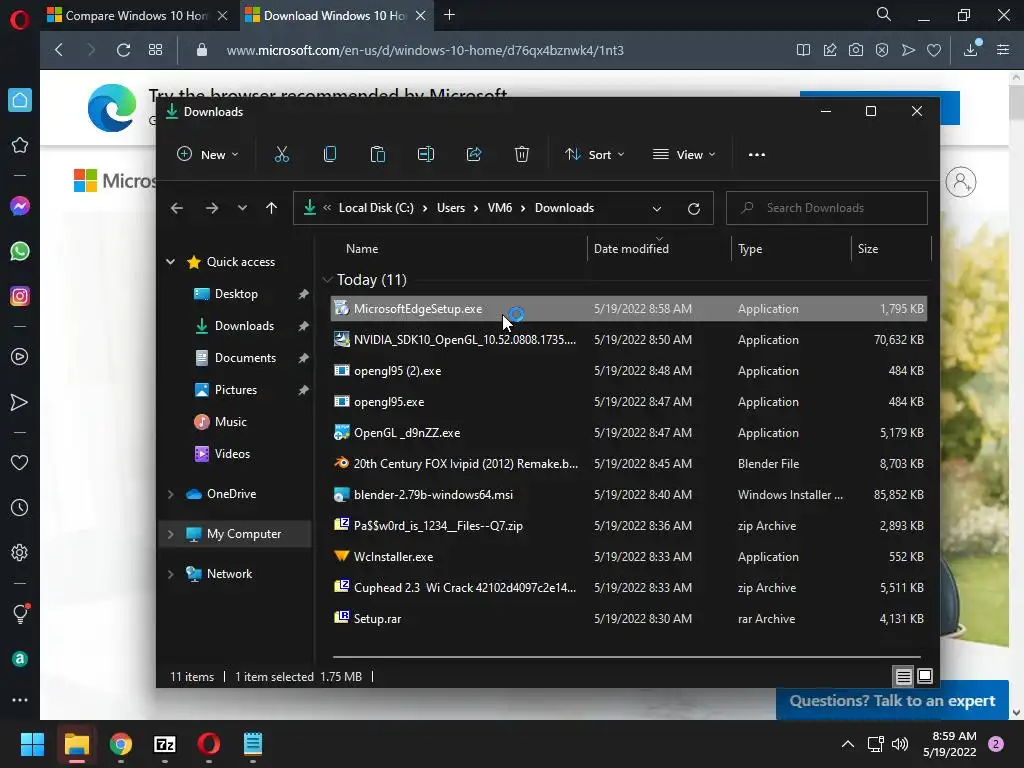Screen dimensions: 1024x768
Task: Sort files by Size column header
Action: [x=868, y=249]
